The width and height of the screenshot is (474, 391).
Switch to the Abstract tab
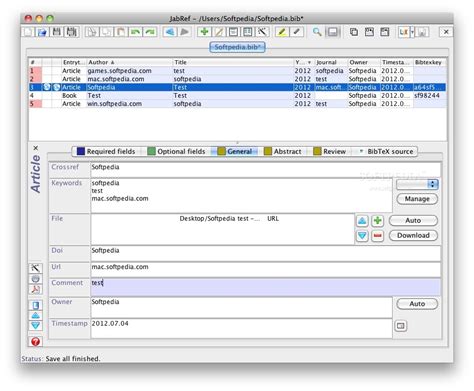coord(283,151)
